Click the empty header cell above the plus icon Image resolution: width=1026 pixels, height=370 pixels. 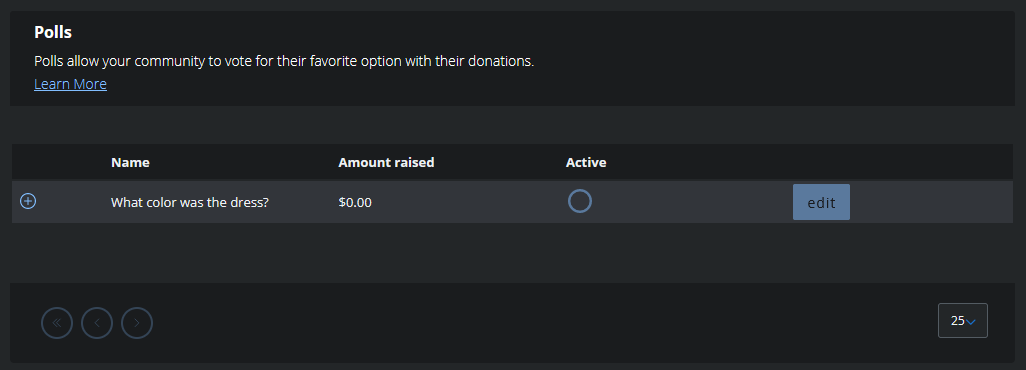pyautogui.click(x=27, y=162)
